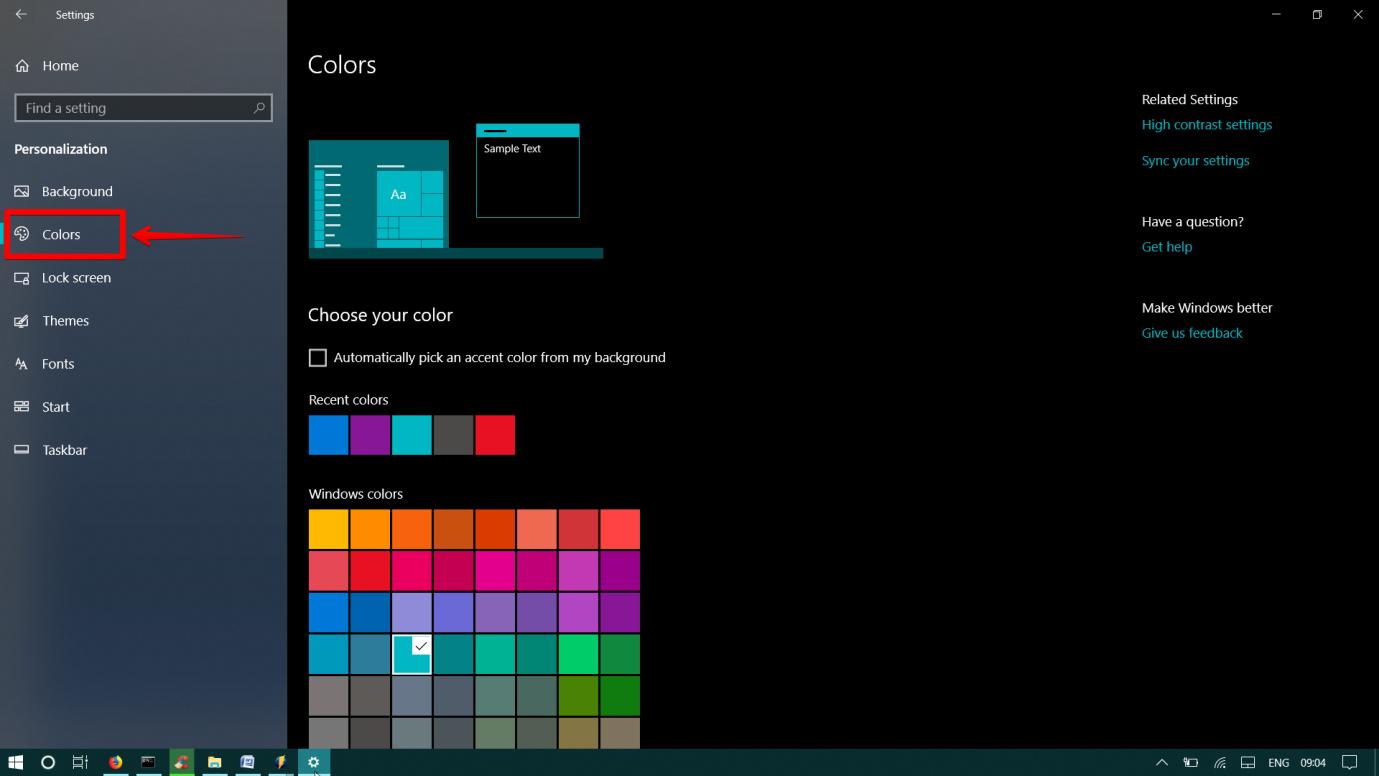Open Start menu personalization settings
This screenshot has width=1379, height=776.
tap(56, 407)
